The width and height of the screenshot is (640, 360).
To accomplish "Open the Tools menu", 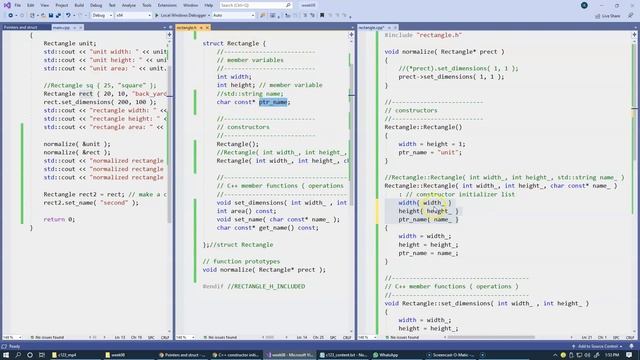I will coord(147,5).
